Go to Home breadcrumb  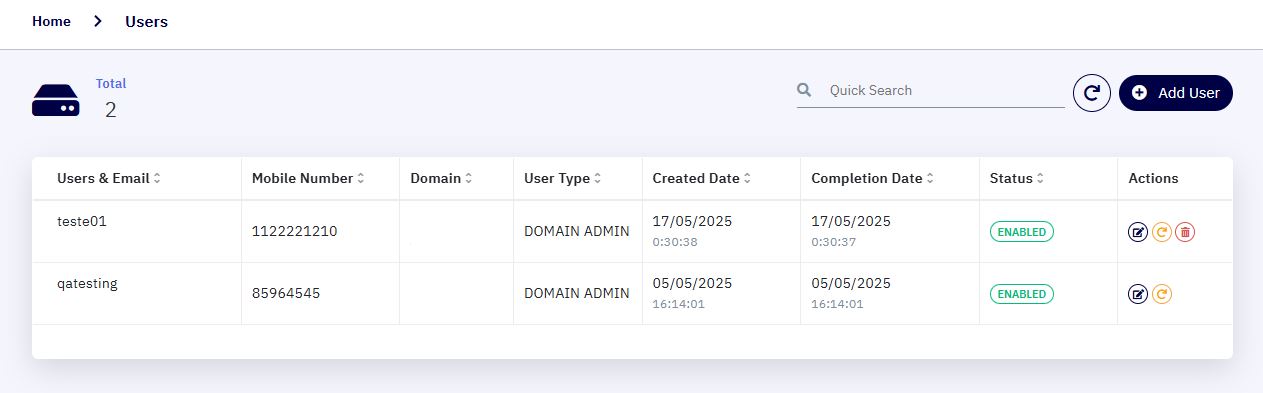tap(51, 21)
